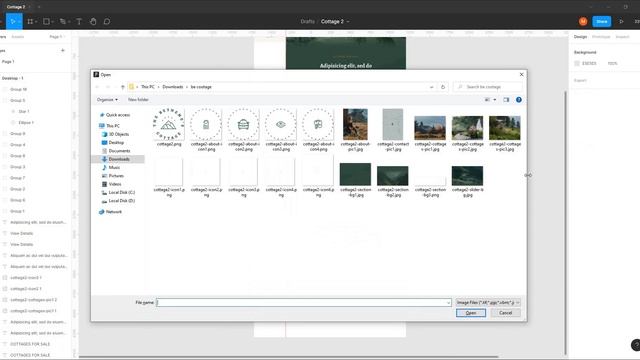Click the New folder button
This screenshot has width=640, height=360.
coord(138,100)
